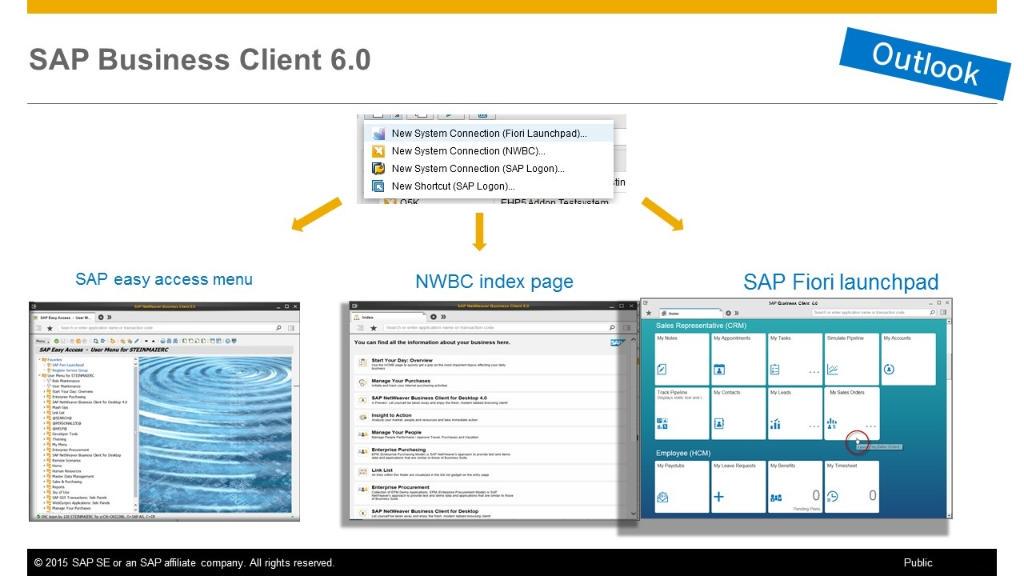The height and width of the screenshot is (576, 1024).
Task: Click the search magnifier in Fiori launchpad window
Action: (x=933, y=313)
